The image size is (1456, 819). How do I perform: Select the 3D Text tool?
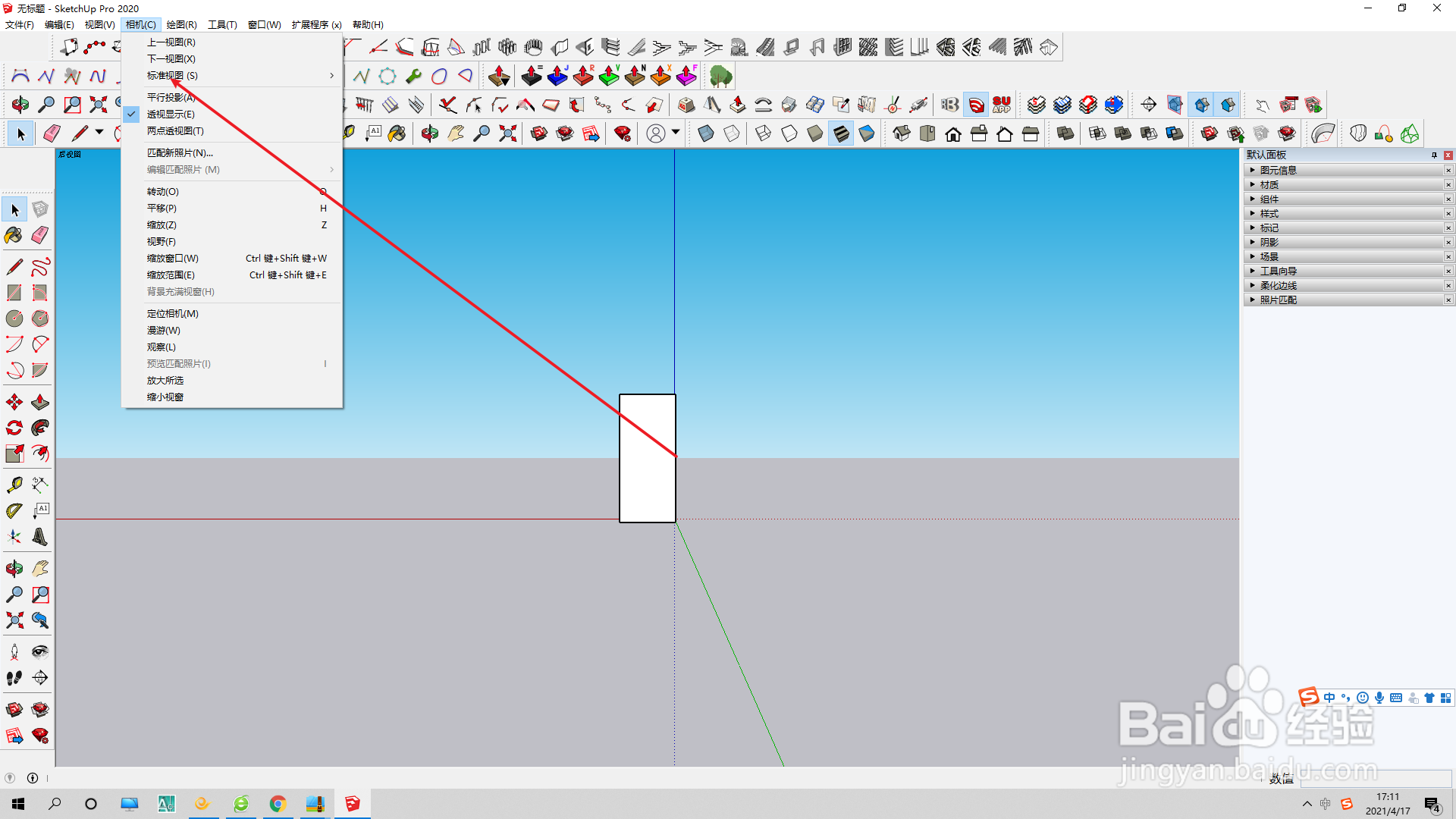(x=40, y=537)
